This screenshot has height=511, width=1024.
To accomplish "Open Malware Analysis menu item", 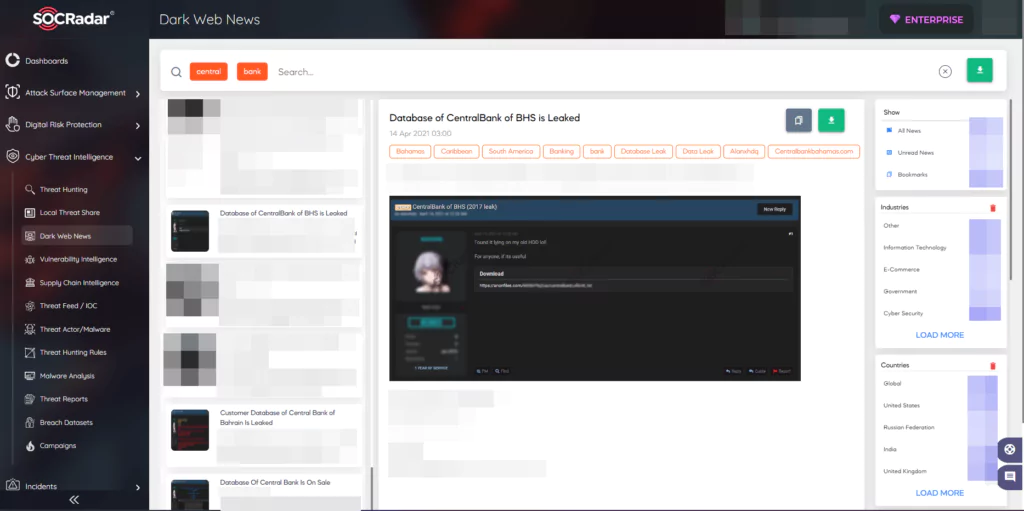I will point(67,376).
